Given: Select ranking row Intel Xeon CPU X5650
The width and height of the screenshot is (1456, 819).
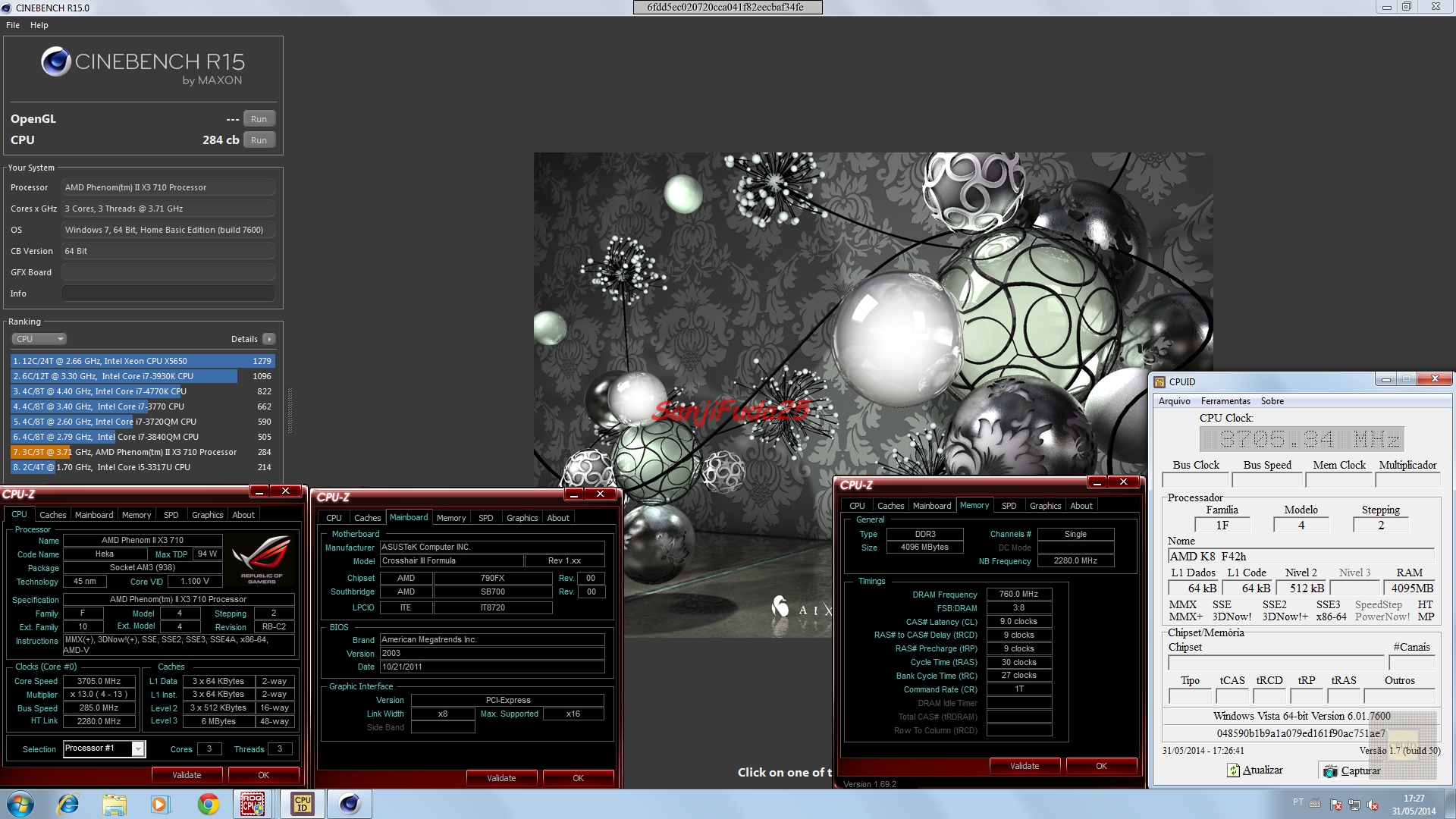Looking at the screenshot, I should pyautogui.click(x=143, y=361).
